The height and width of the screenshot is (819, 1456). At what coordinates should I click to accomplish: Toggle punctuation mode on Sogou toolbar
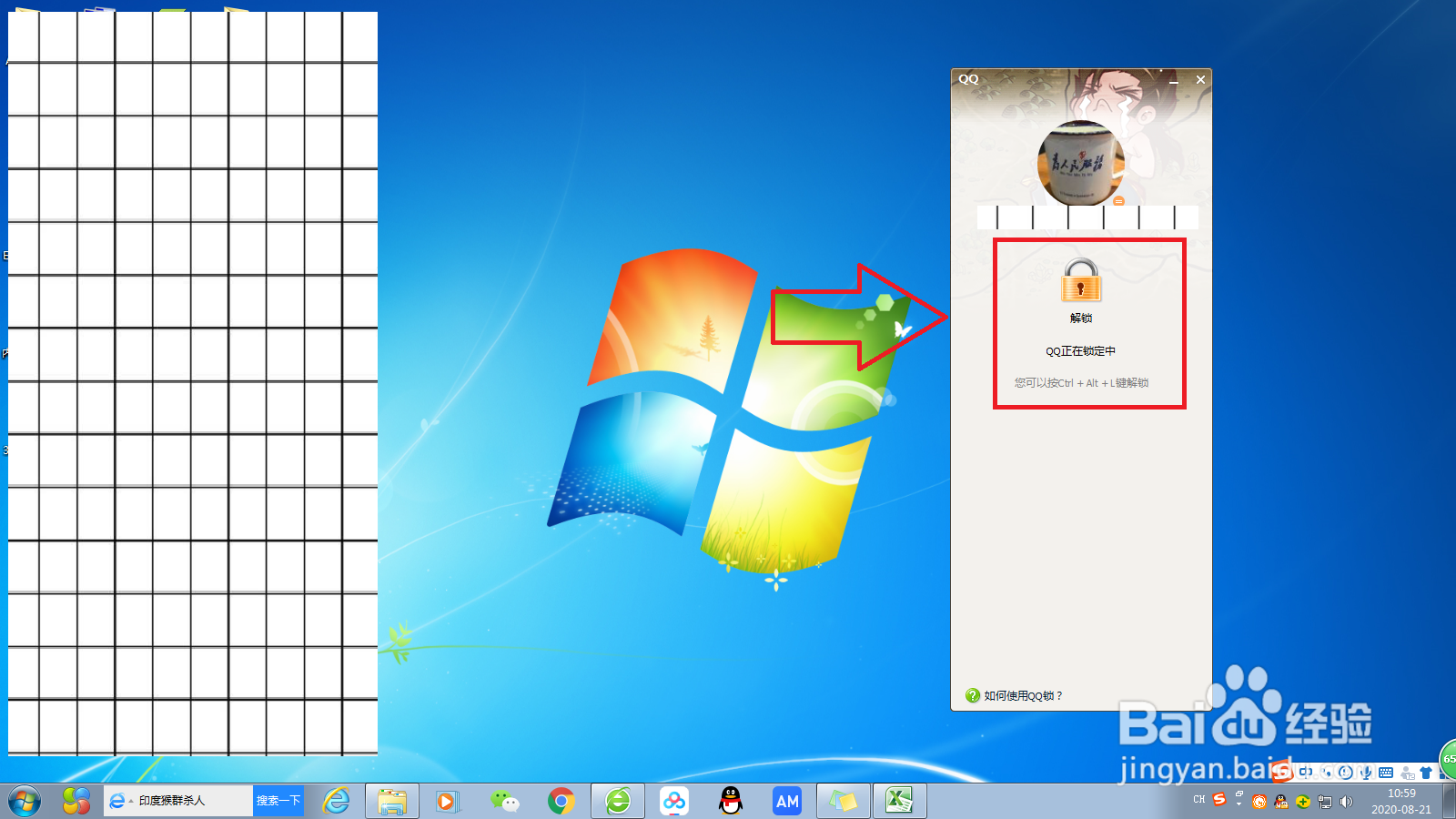coord(1326,772)
